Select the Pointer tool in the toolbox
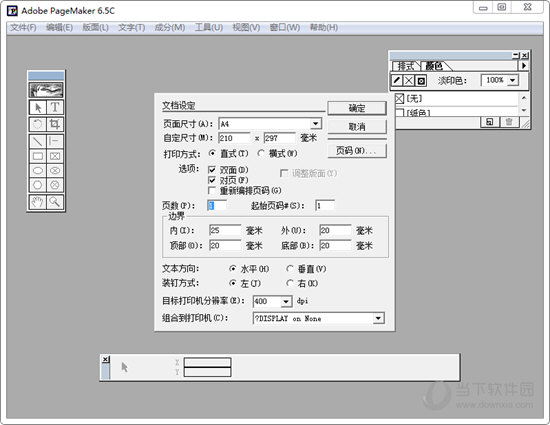Viewport: 550px width, 425px height. point(38,107)
